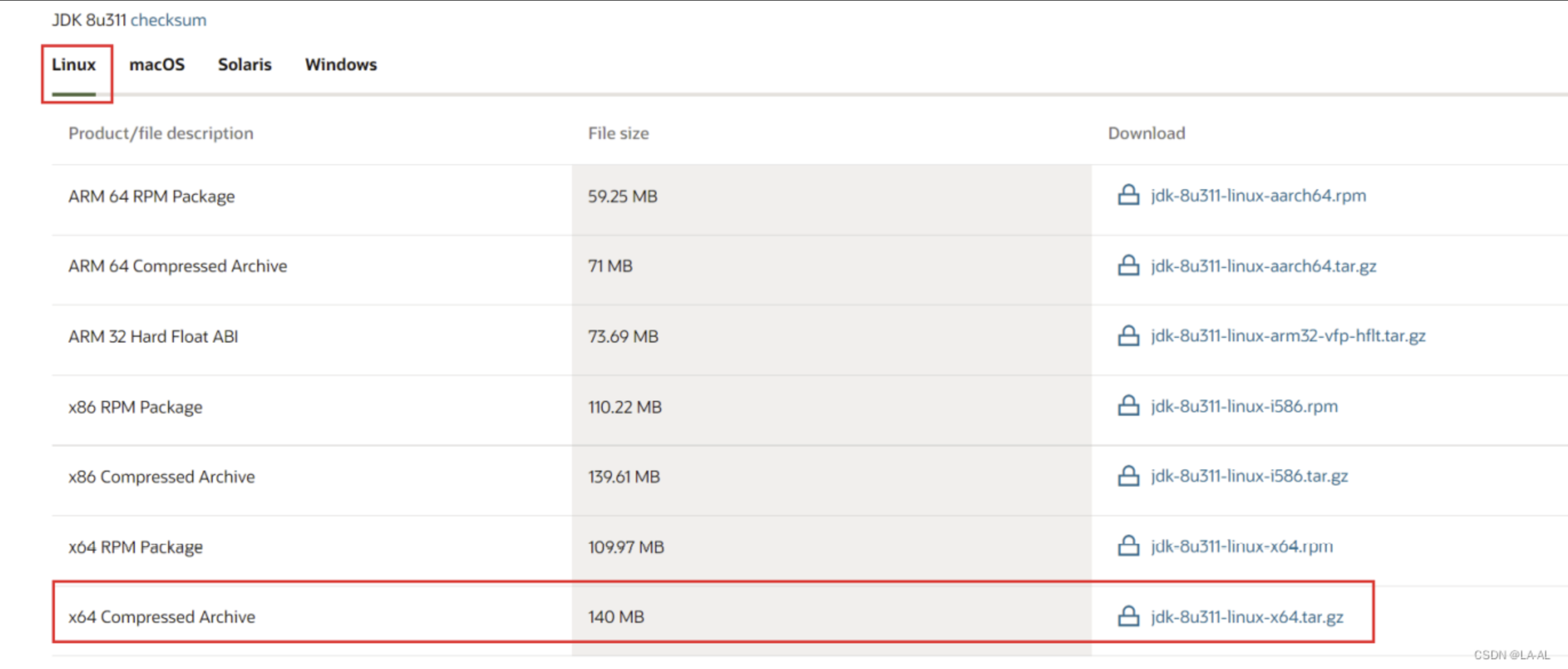Viewport: 1568px width, 669px height.
Task: Download jdk-8u311-linux-x64.rpm link
Action: tap(1241, 547)
